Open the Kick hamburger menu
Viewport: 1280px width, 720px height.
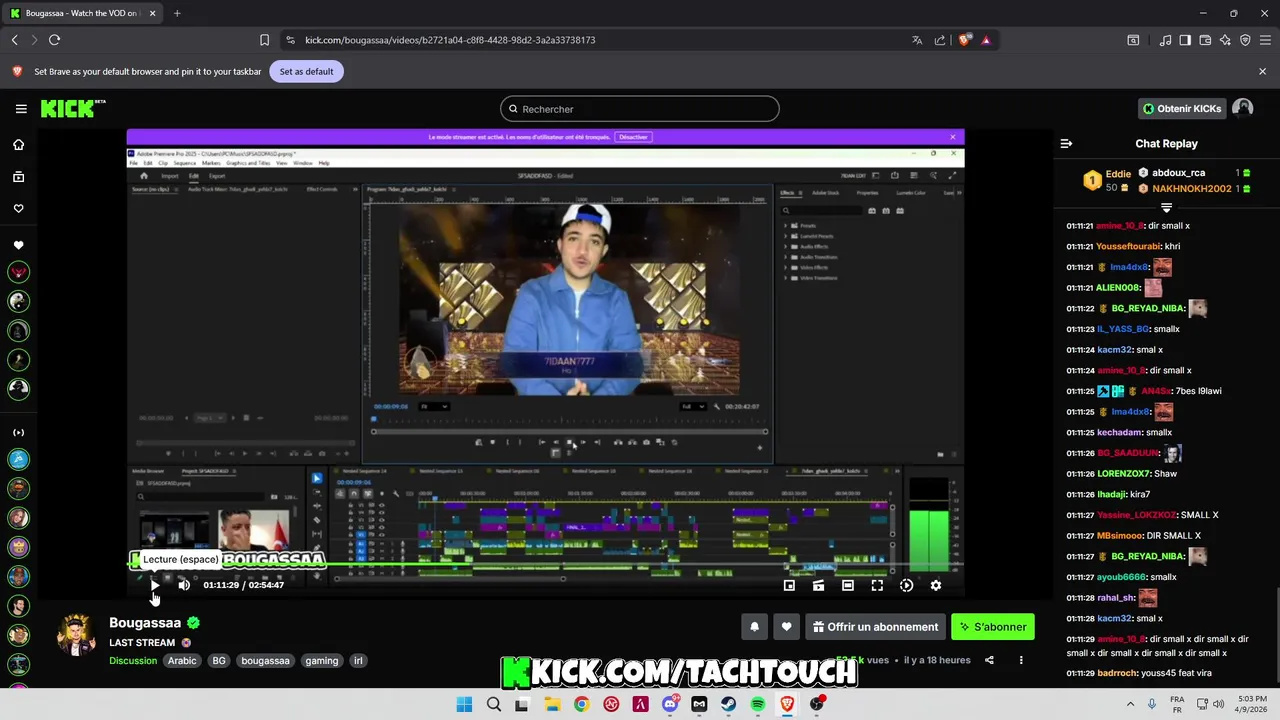21,109
